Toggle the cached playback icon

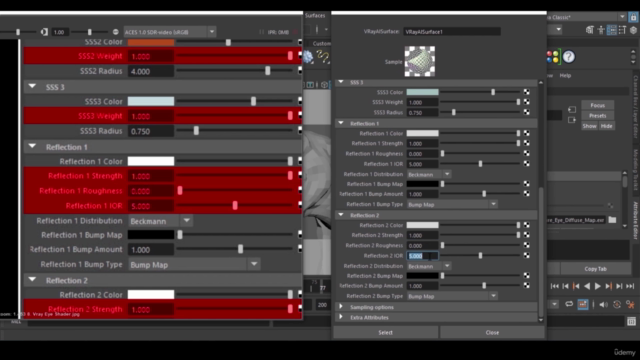tap(583, 304)
